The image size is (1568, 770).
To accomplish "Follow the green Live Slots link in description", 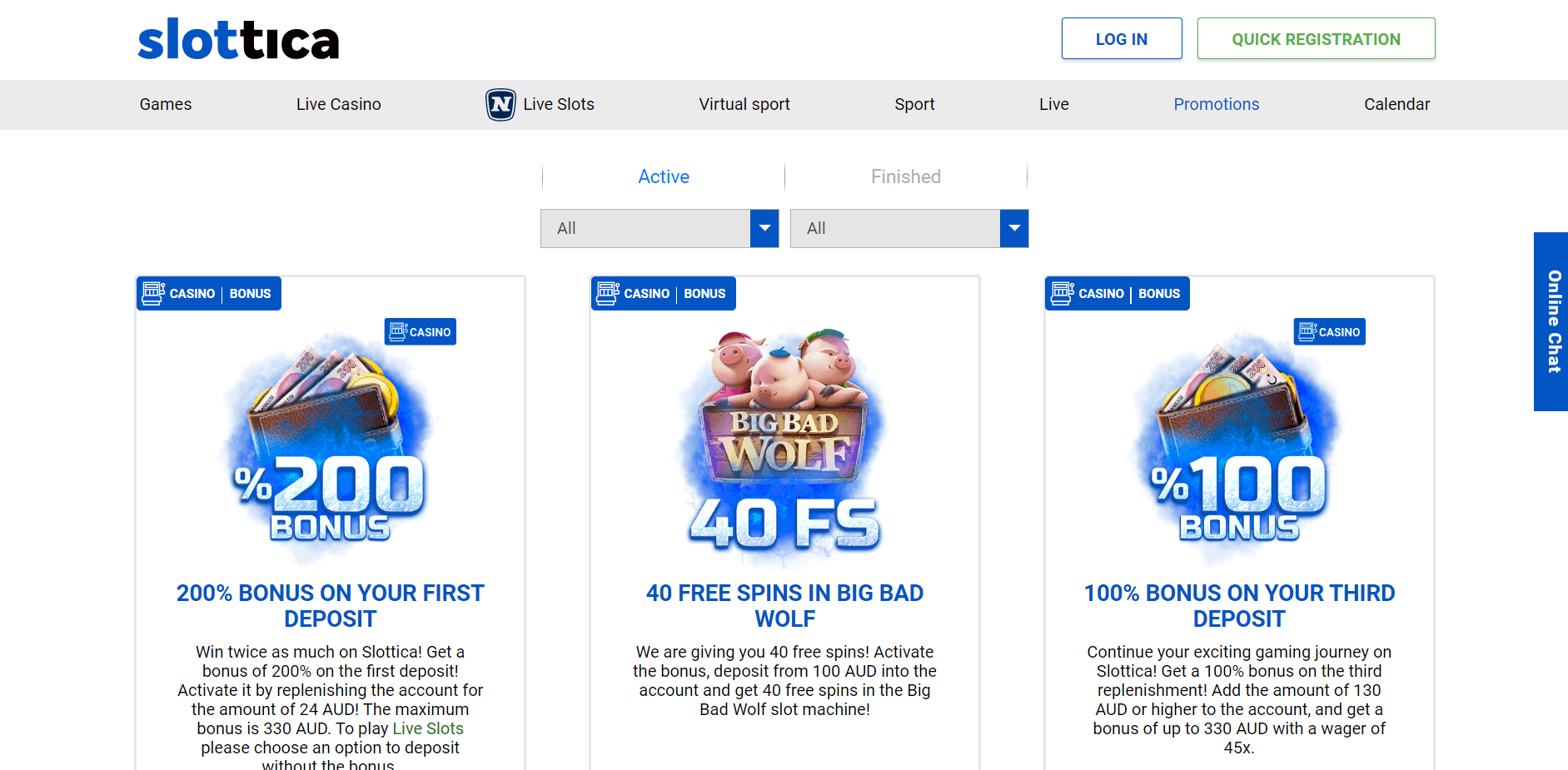I will 428,728.
